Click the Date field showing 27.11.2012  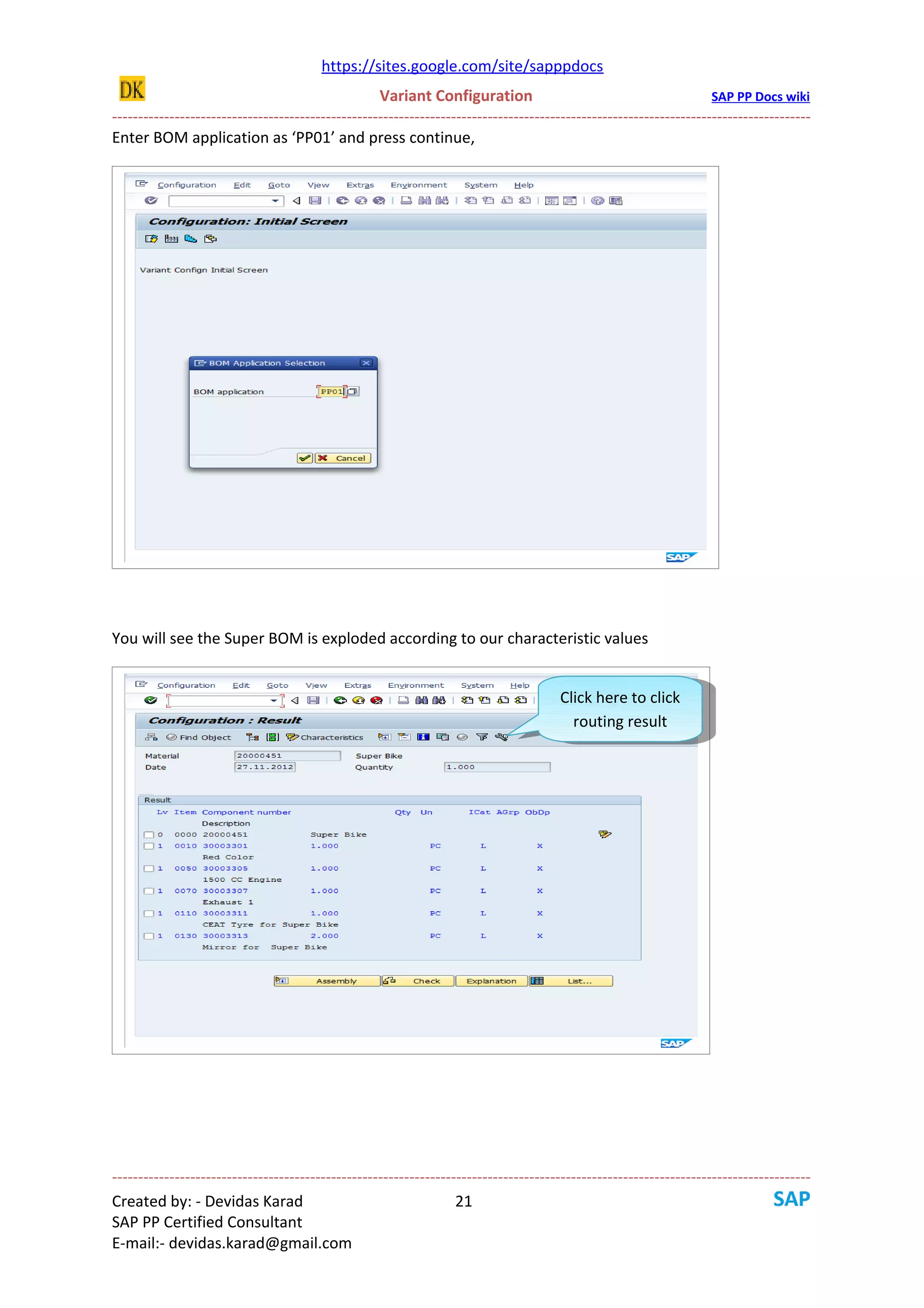pos(265,767)
